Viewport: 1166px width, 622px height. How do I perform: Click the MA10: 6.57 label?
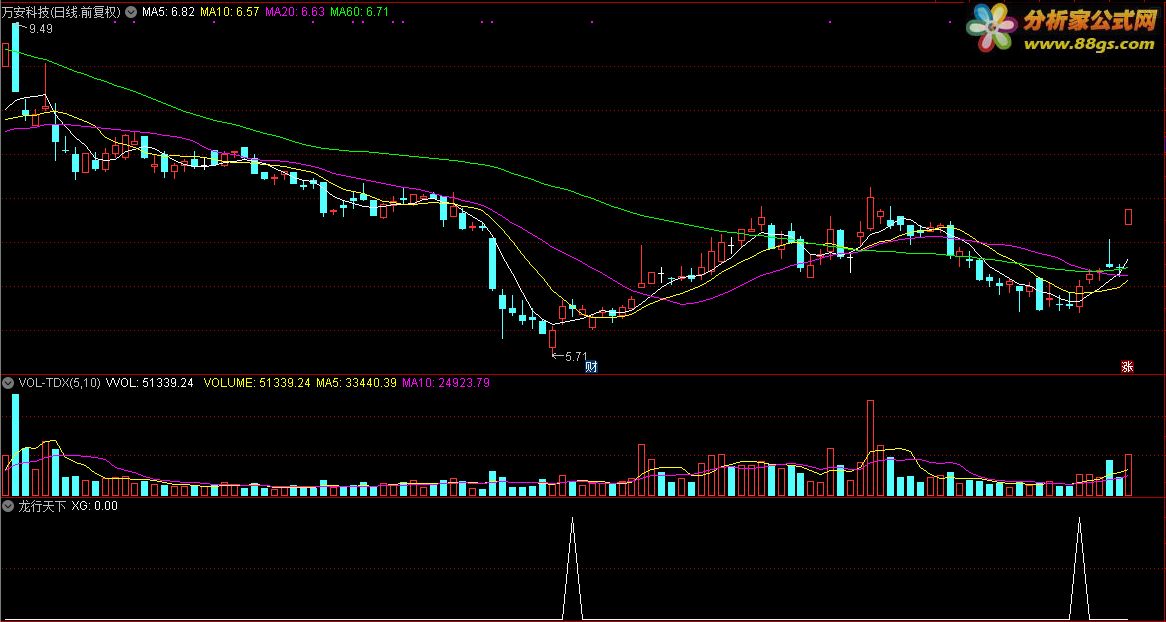coord(230,12)
